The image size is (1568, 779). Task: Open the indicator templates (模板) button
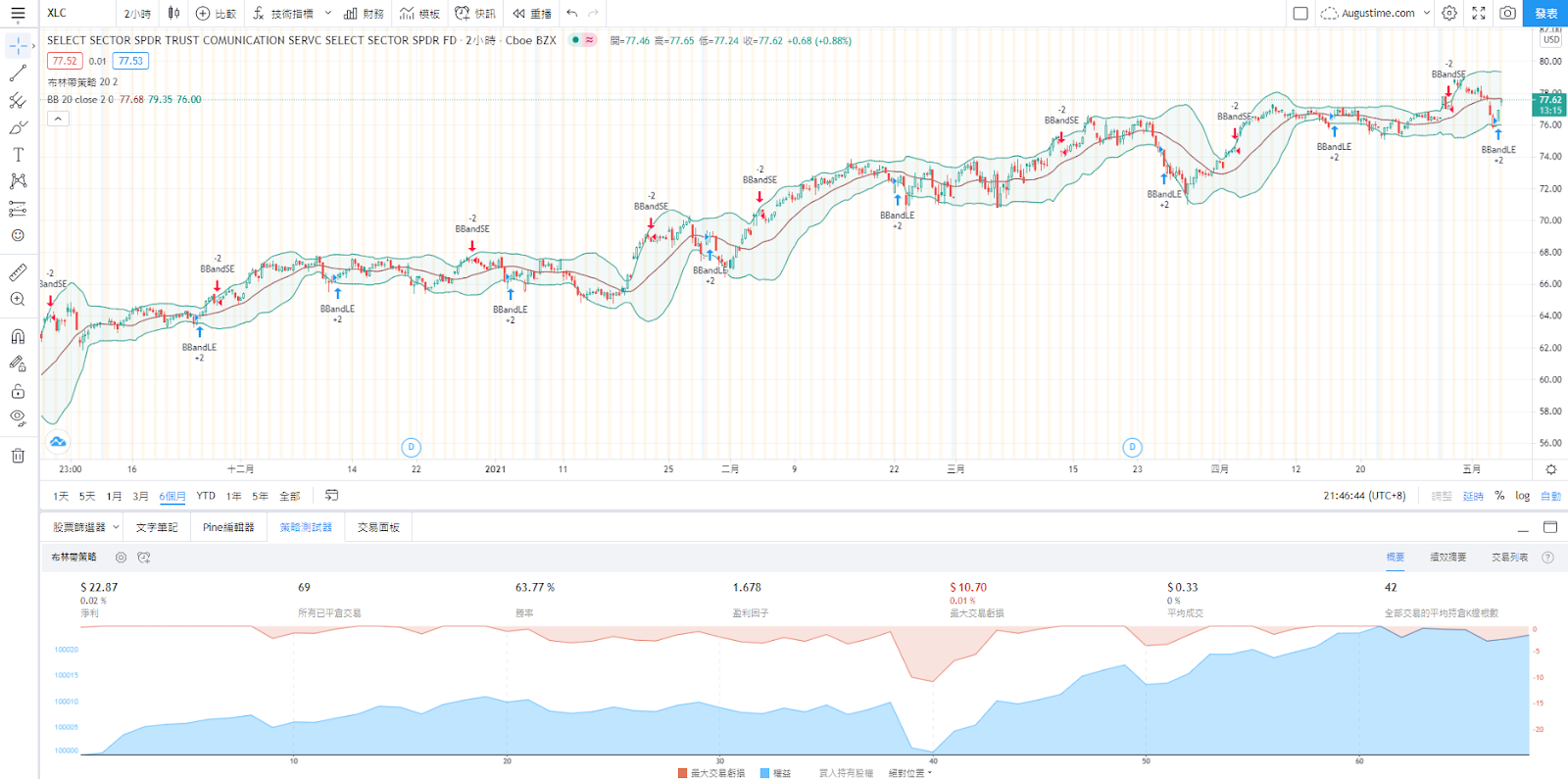pos(419,13)
